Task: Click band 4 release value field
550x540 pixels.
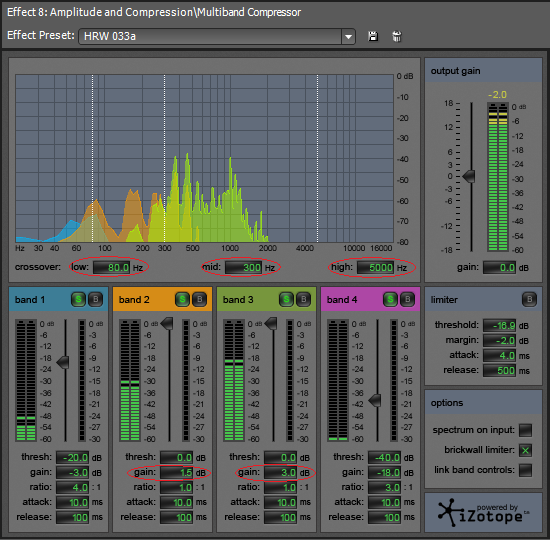Action: click(x=384, y=517)
